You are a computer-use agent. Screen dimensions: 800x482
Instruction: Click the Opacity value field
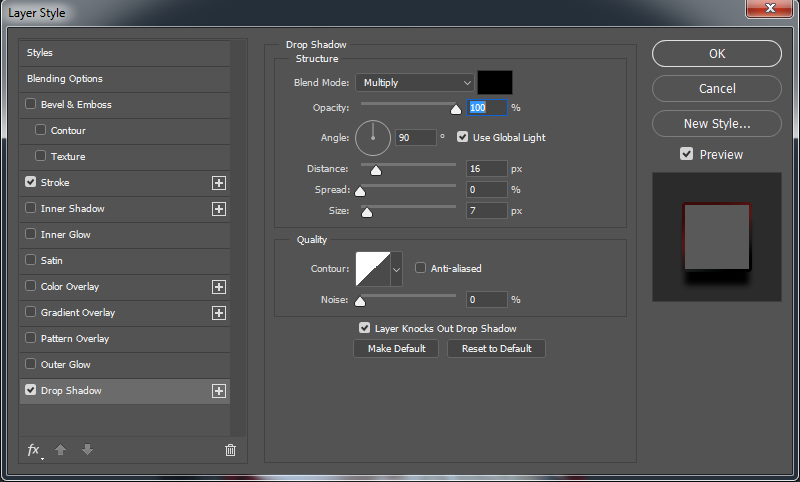click(487, 108)
